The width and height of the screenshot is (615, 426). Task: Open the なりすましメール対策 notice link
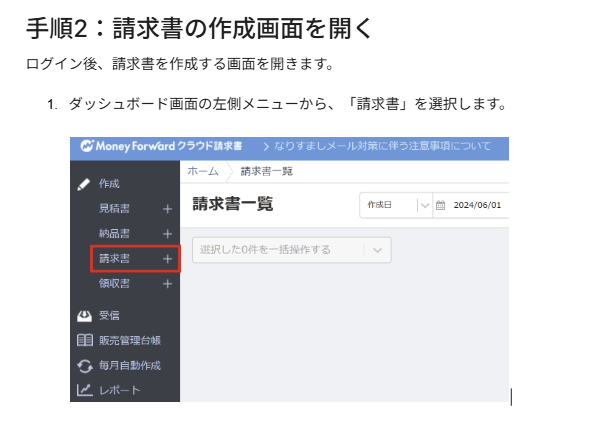click(x=377, y=146)
